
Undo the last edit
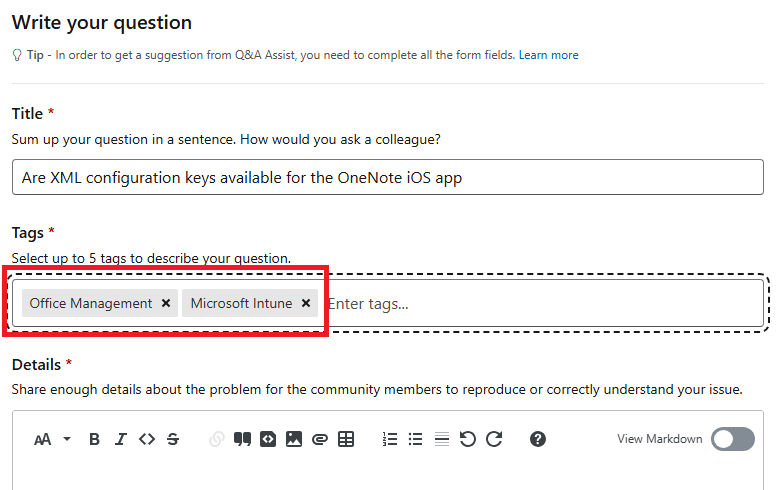pos(467,439)
